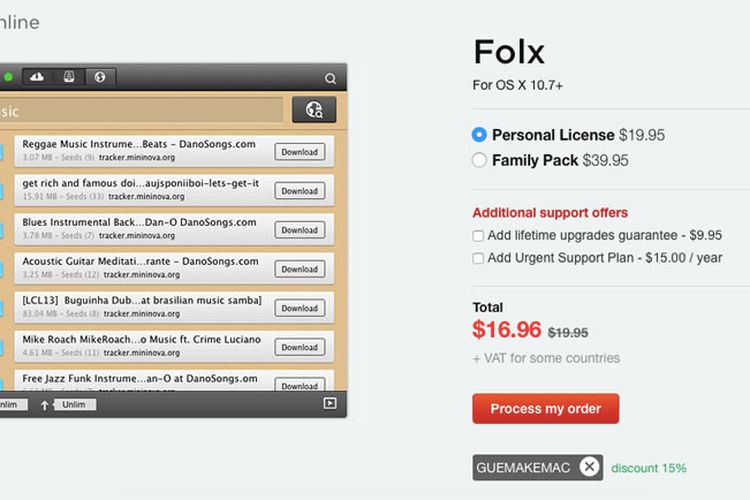Remove the GUEMAKEMAC coupon with X icon
Image resolution: width=750 pixels, height=500 pixels.
pos(590,467)
